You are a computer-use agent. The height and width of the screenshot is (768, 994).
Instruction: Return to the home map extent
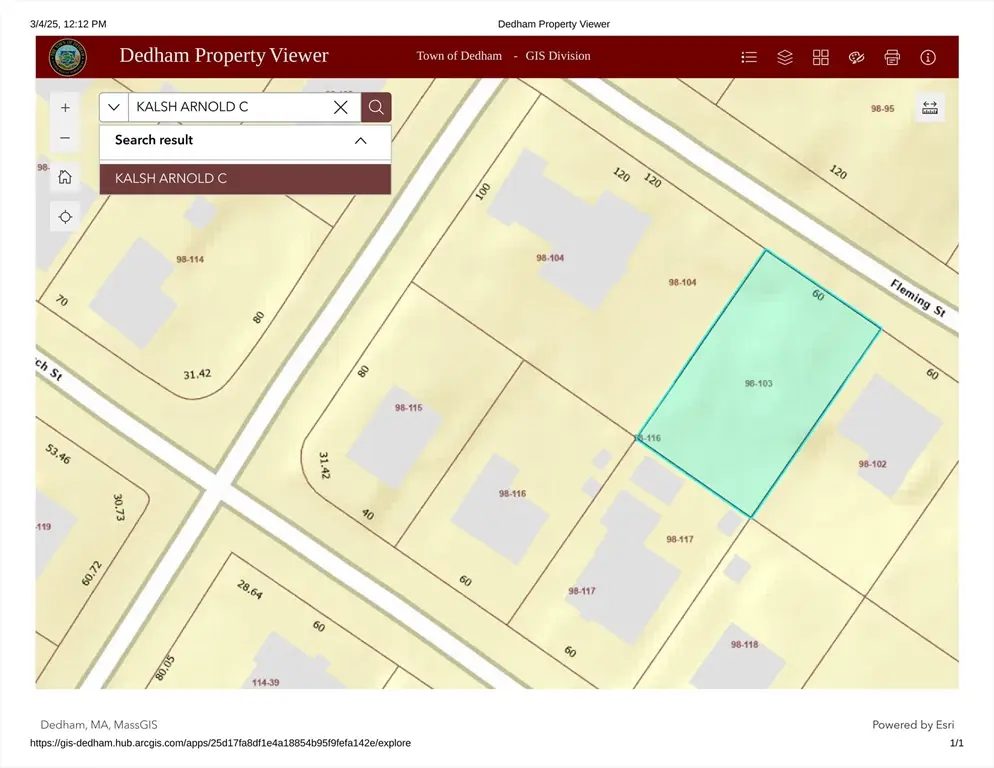pos(65,177)
